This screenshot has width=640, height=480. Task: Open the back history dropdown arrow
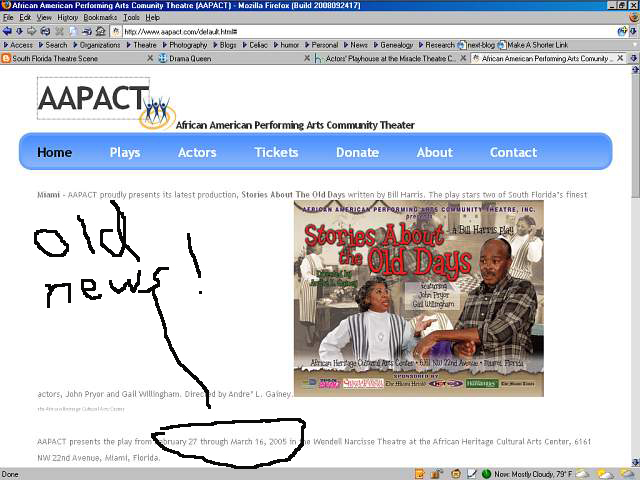[19, 31]
